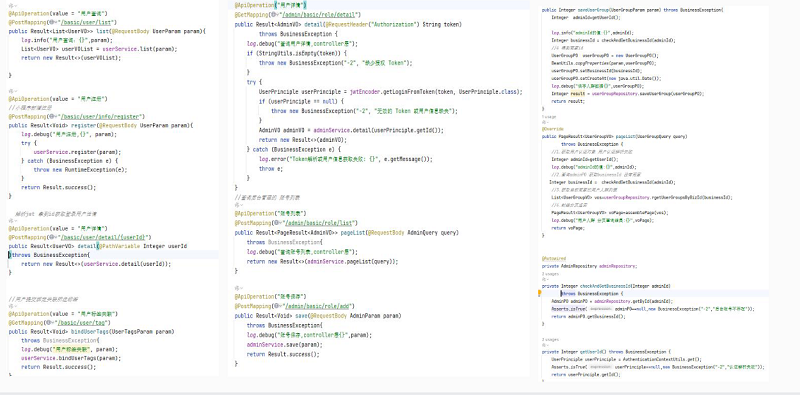The height and width of the screenshot is (395, 800).
Task: Click the @Autowired annotation
Action: 554,259
